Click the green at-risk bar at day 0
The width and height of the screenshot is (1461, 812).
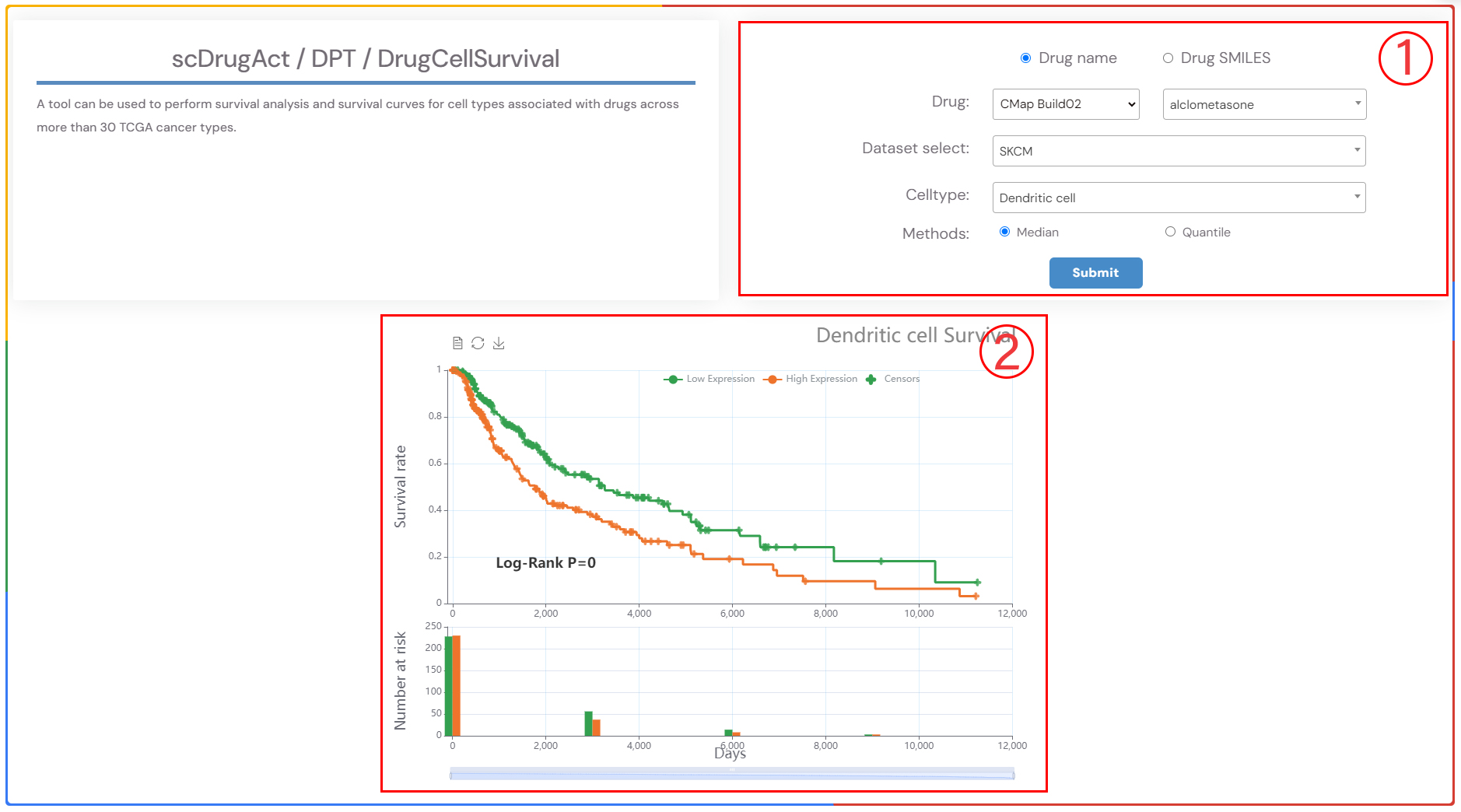point(448,685)
